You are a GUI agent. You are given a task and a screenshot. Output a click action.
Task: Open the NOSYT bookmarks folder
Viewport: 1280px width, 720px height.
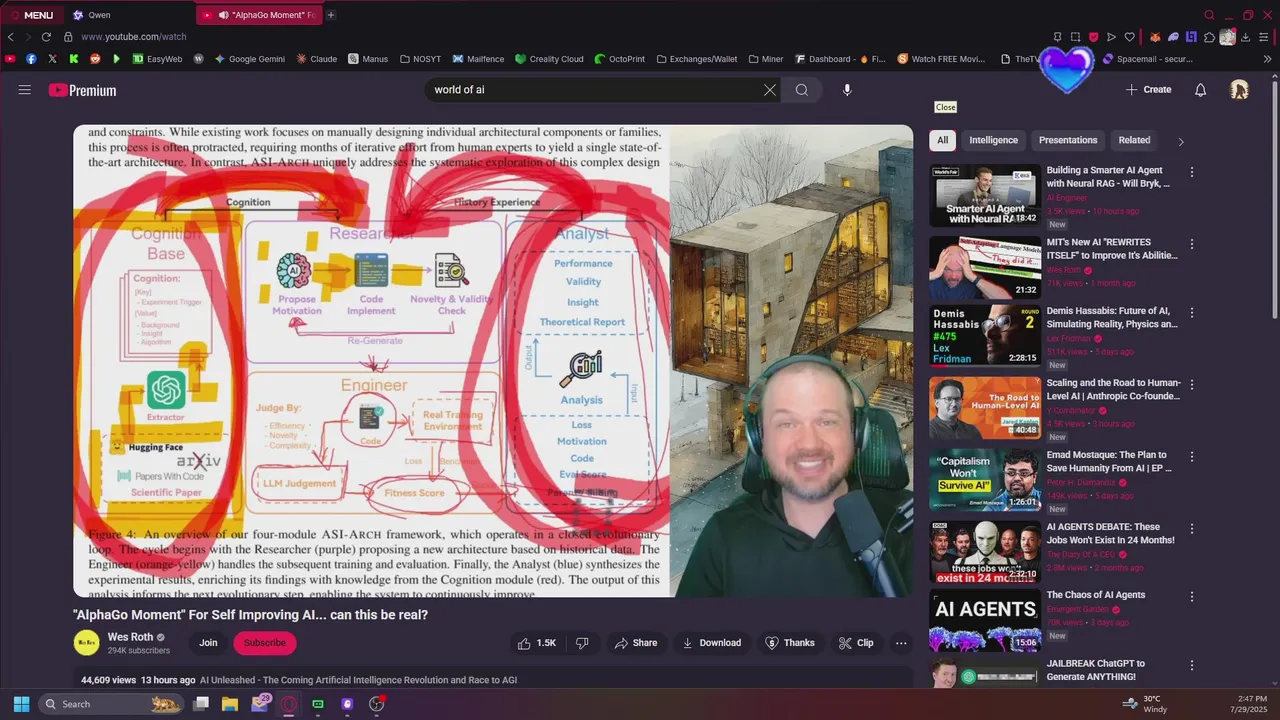[x=419, y=59]
